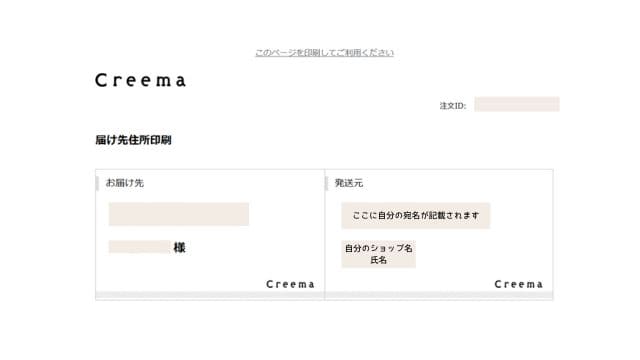Click gray marker bar beside 発送元
The width and height of the screenshot is (640, 360).
point(327,183)
